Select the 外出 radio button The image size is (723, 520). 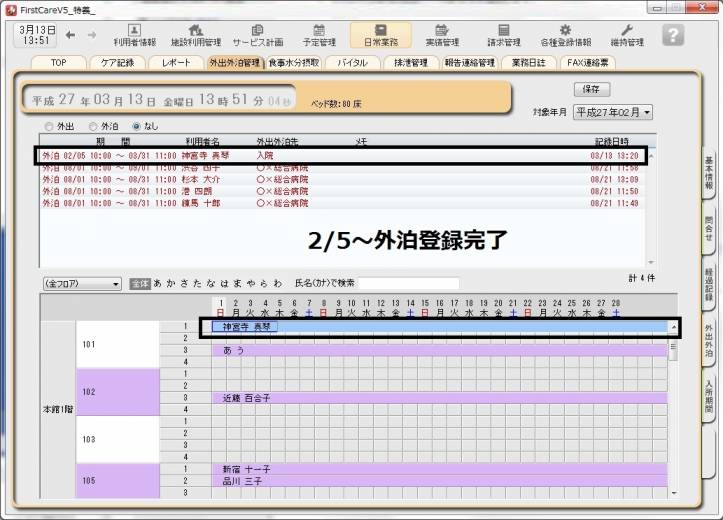click(48, 127)
